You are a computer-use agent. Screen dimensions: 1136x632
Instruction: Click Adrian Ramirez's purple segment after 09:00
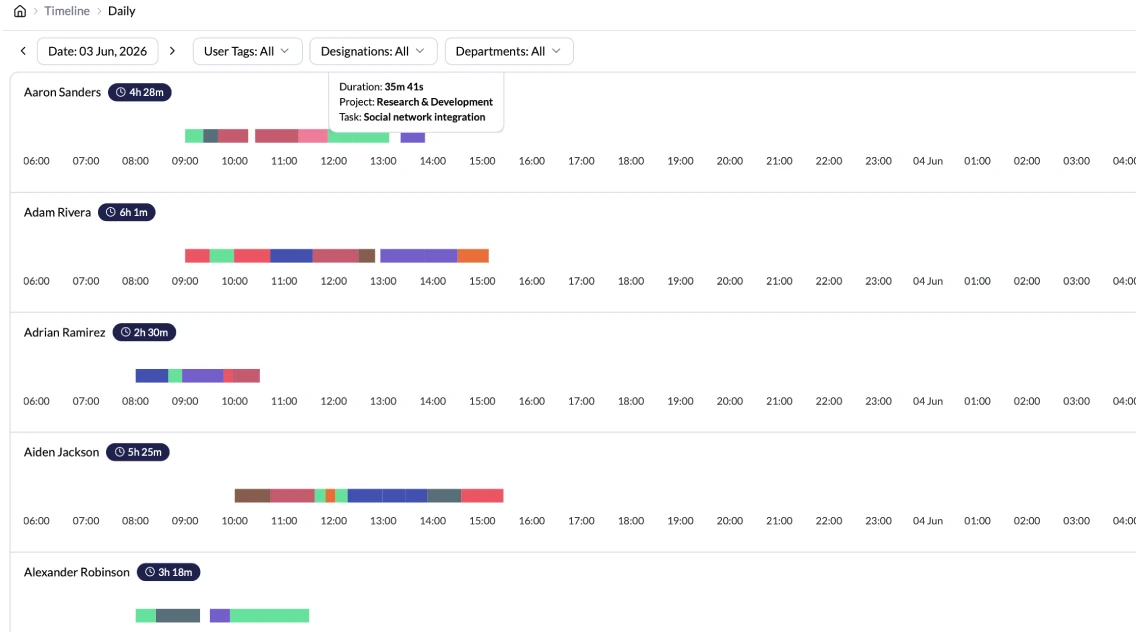pyautogui.click(x=203, y=375)
